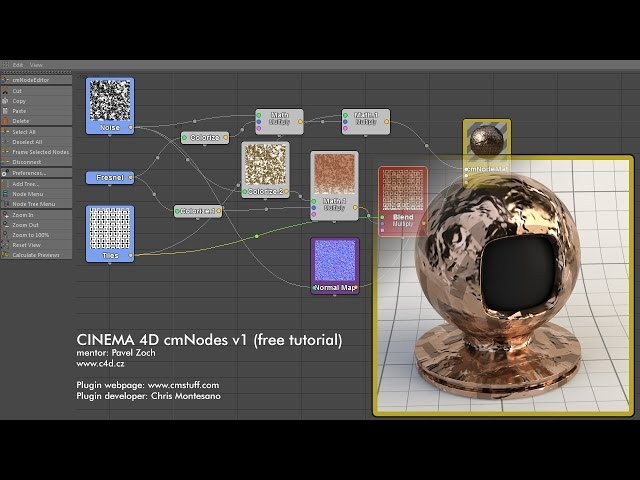
Task: Choose Disconnect in the side menu
Action: tap(36, 162)
